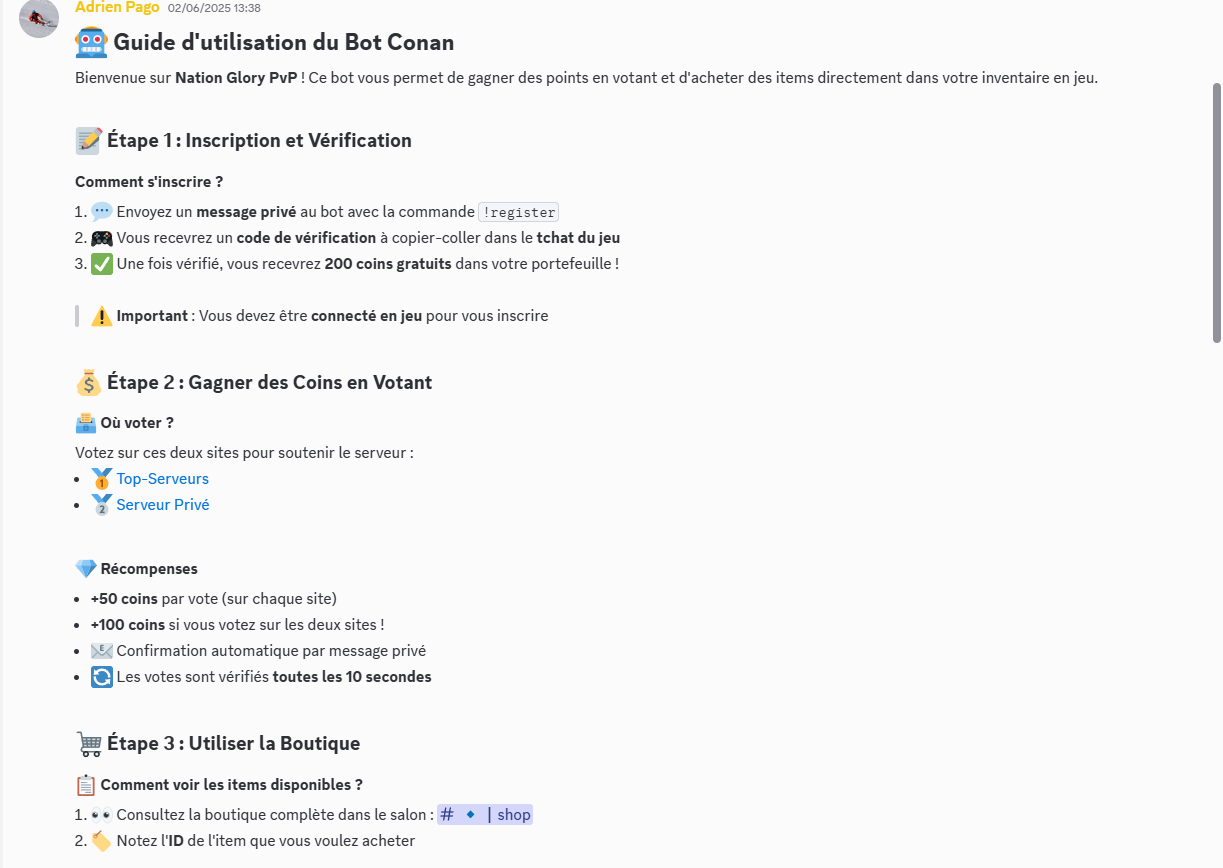Click the message timestamp 02/06/2025 13:38
This screenshot has height=868, width=1223.
coord(214,8)
